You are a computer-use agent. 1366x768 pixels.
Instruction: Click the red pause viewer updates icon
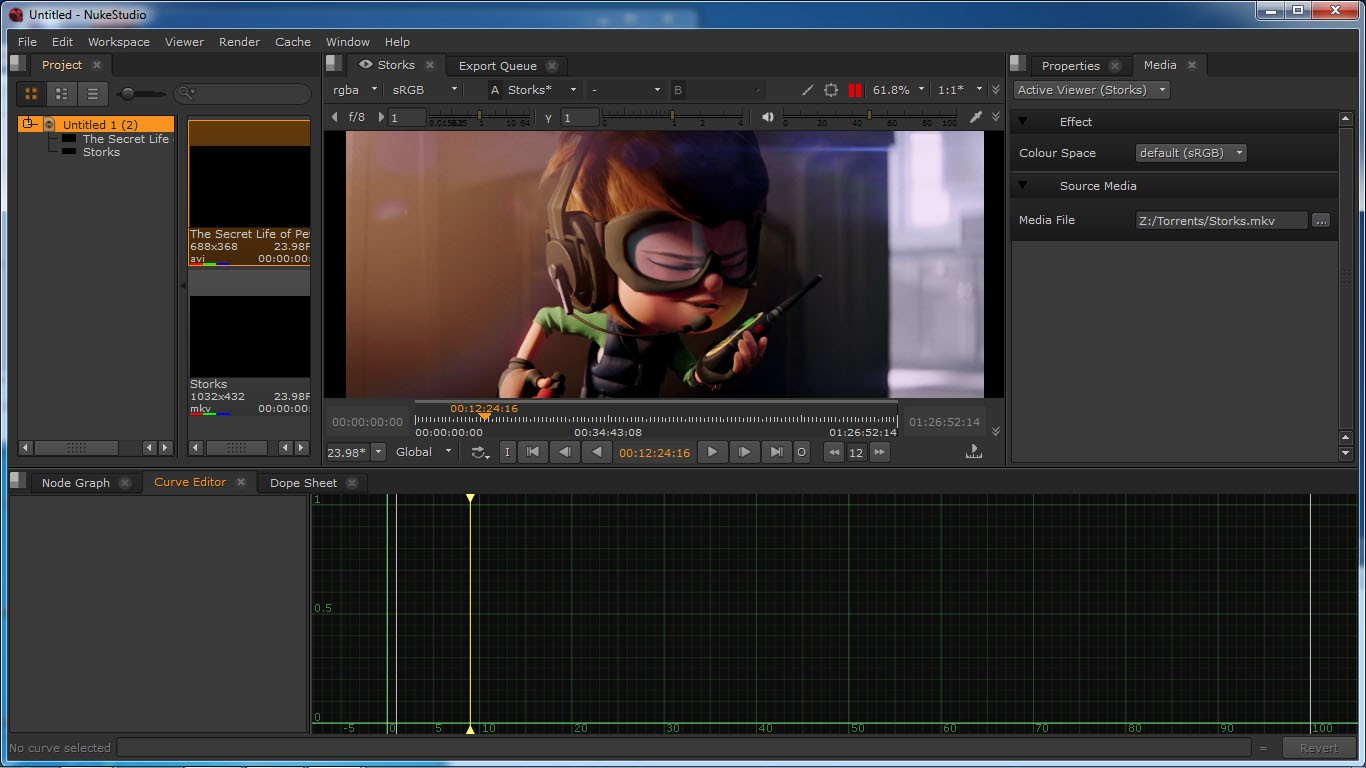pyautogui.click(x=855, y=90)
